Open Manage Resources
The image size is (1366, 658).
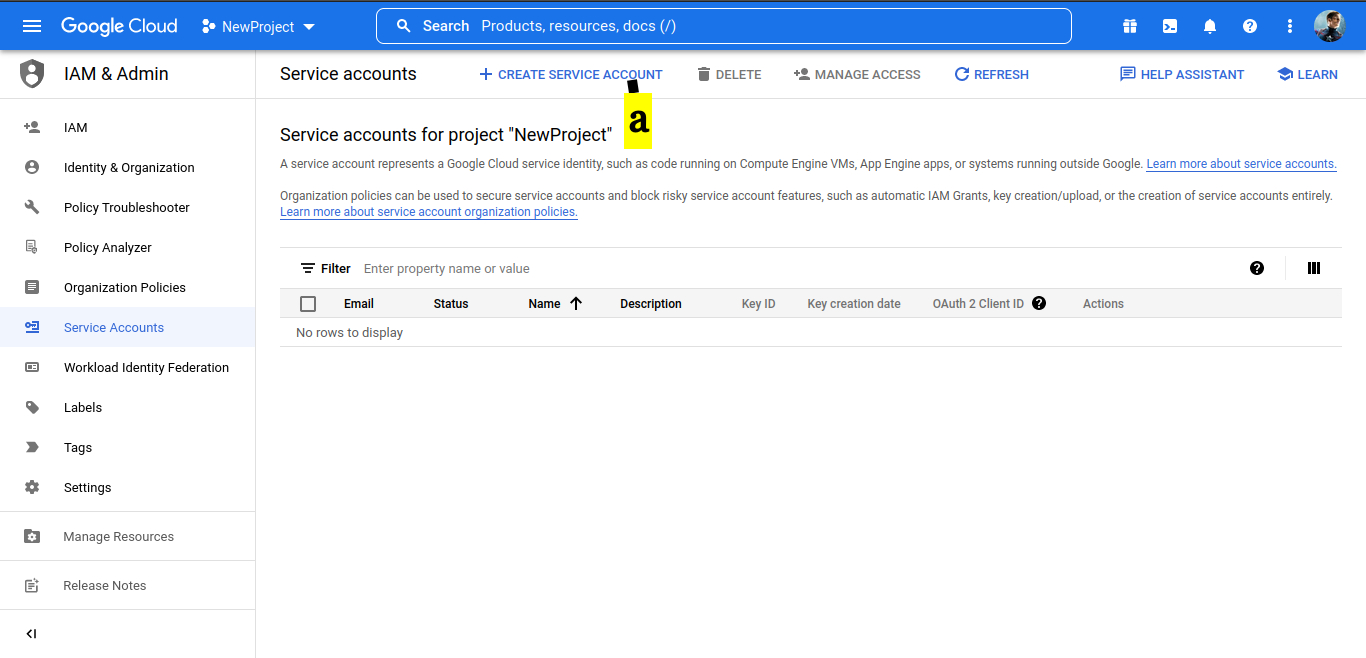[x=127, y=536]
